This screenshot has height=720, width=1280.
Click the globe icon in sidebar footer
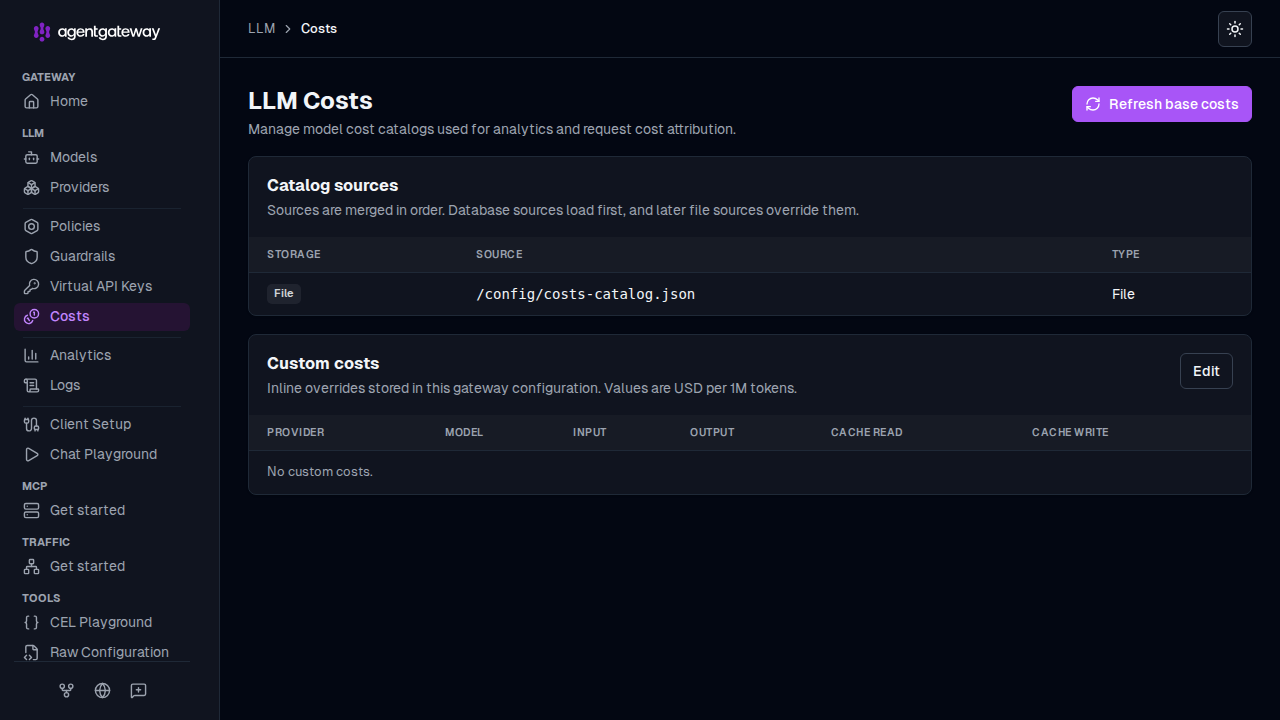click(102, 690)
